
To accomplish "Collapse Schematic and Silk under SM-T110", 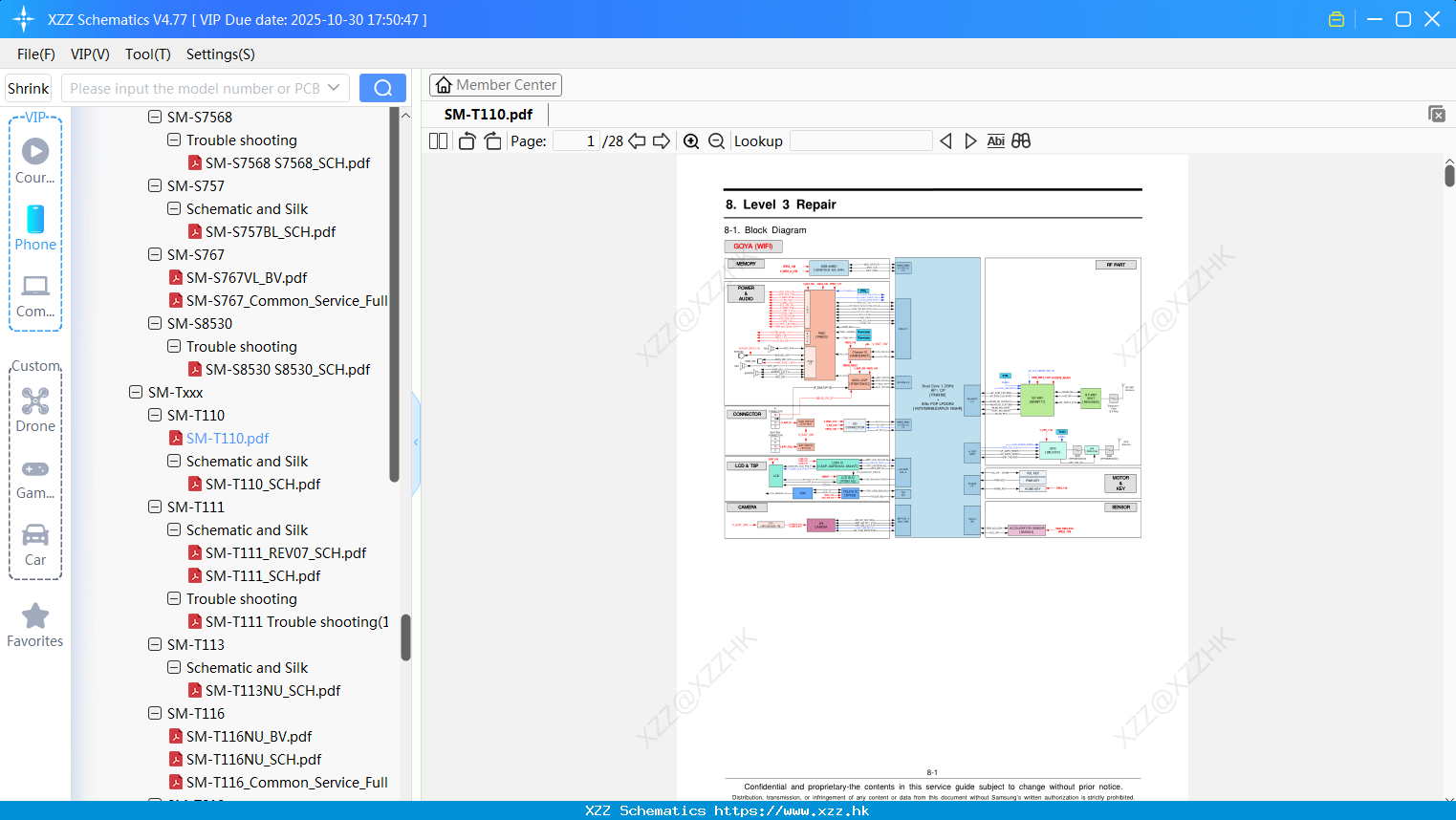I will click(174, 461).
